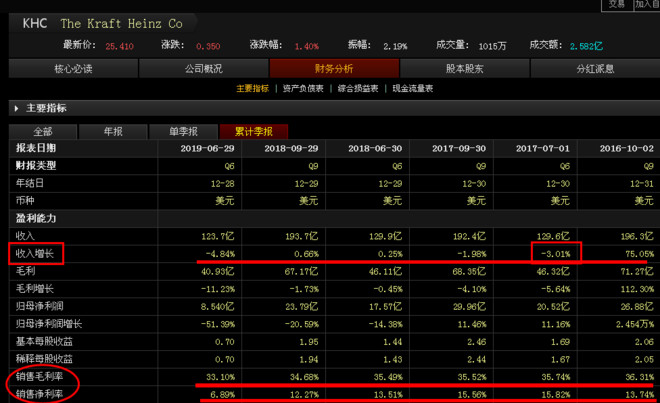
Task: Click the revenue growth value -4.84%
Action: point(220,254)
